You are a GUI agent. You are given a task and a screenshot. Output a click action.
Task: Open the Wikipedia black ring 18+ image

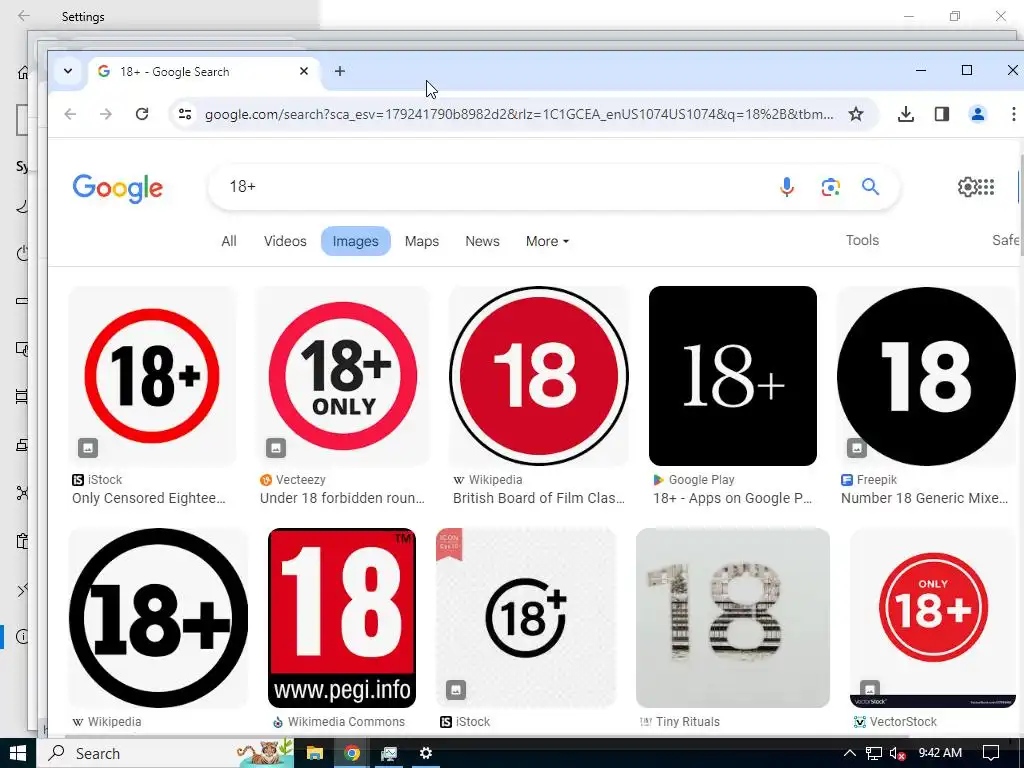click(158, 618)
